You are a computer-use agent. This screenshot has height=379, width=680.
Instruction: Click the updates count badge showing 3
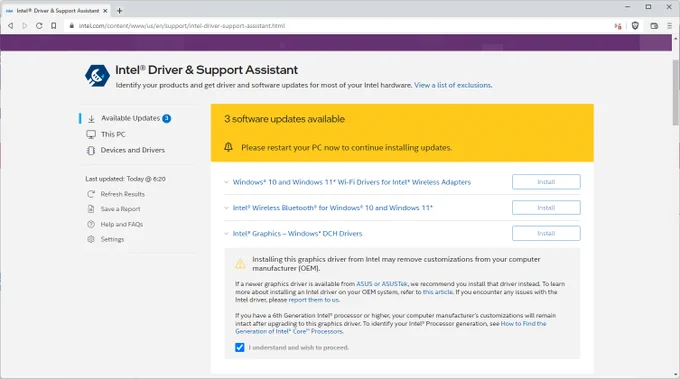pos(167,118)
